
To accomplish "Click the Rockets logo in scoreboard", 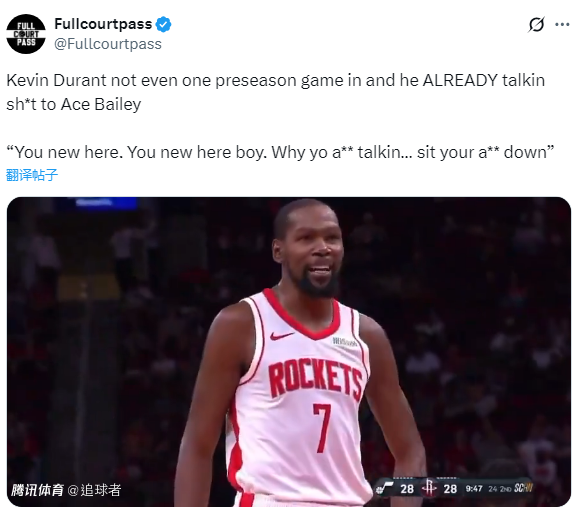I will (x=429, y=488).
